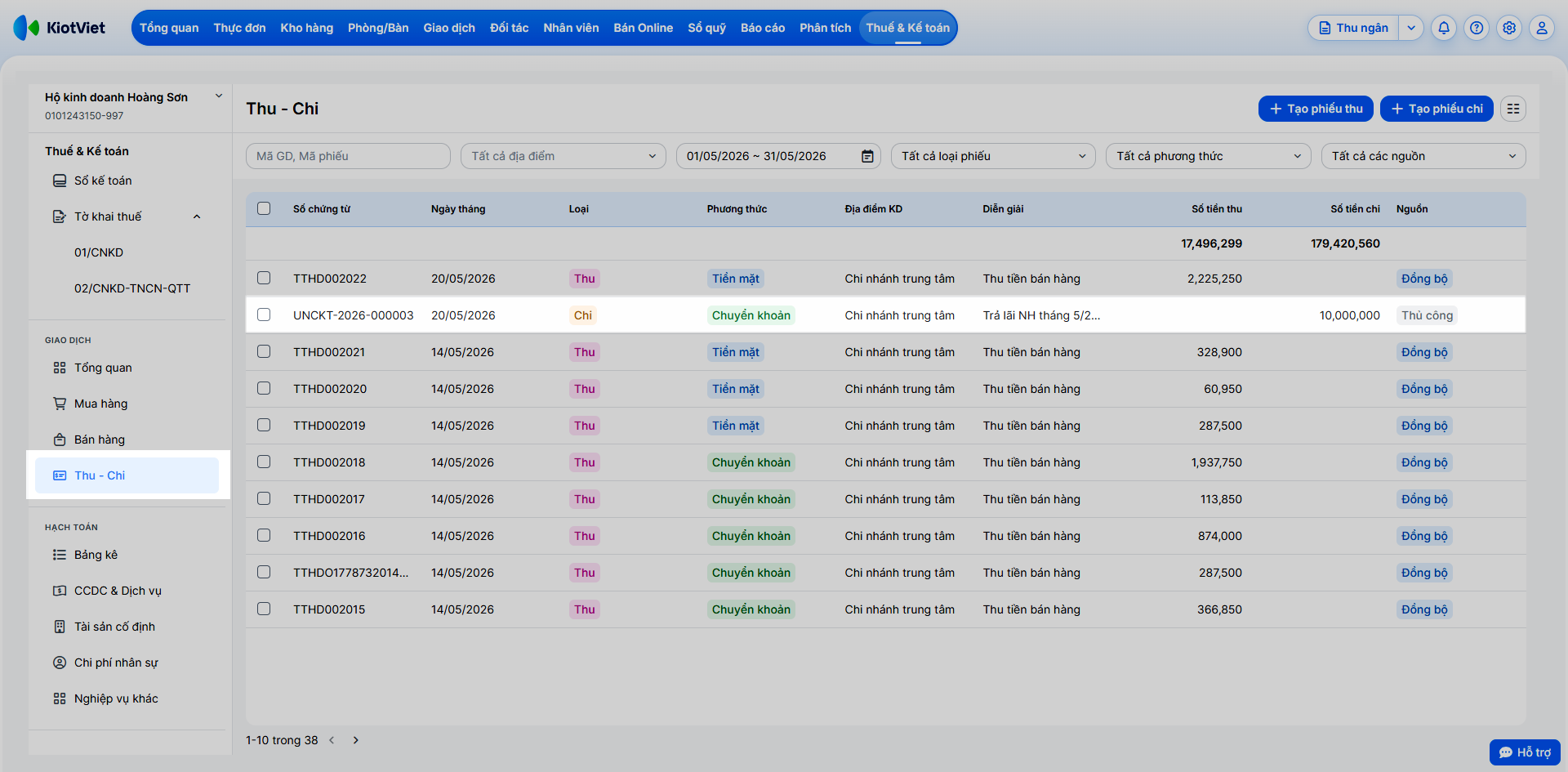
Task: Expand Tất cả loại phiếu dropdown
Action: (x=993, y=156)
